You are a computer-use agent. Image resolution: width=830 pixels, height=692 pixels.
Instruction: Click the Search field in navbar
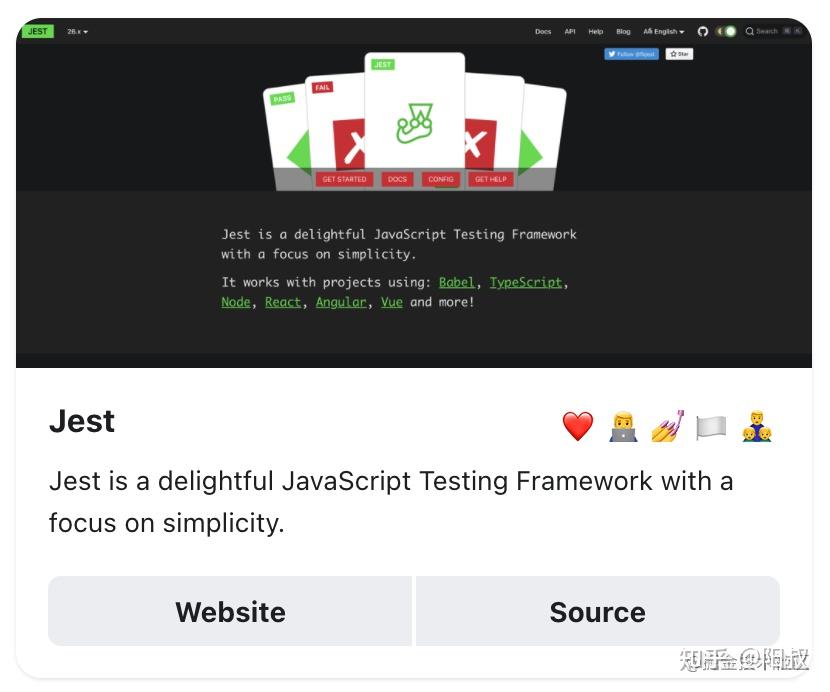[773, 32]
